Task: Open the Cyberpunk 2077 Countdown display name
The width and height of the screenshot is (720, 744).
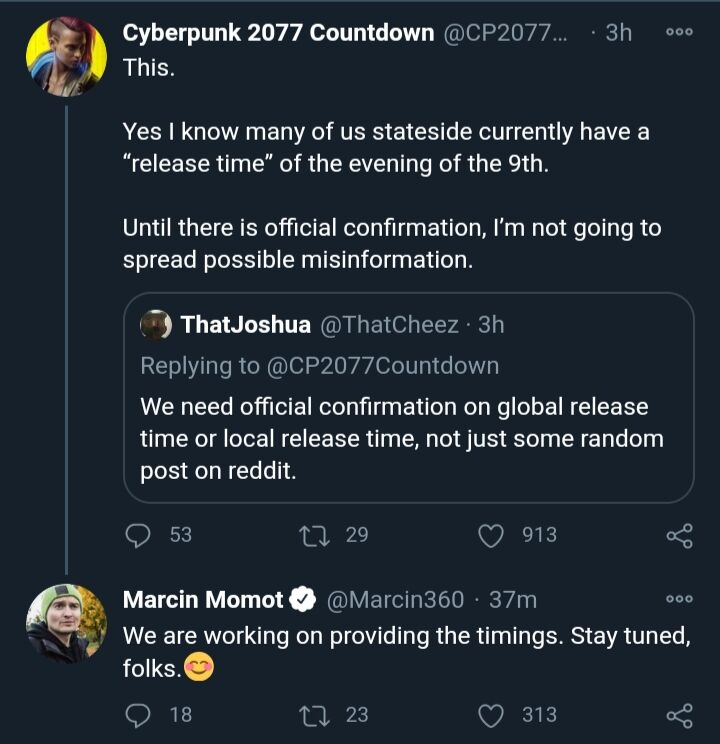Action: tap(278, 33)
